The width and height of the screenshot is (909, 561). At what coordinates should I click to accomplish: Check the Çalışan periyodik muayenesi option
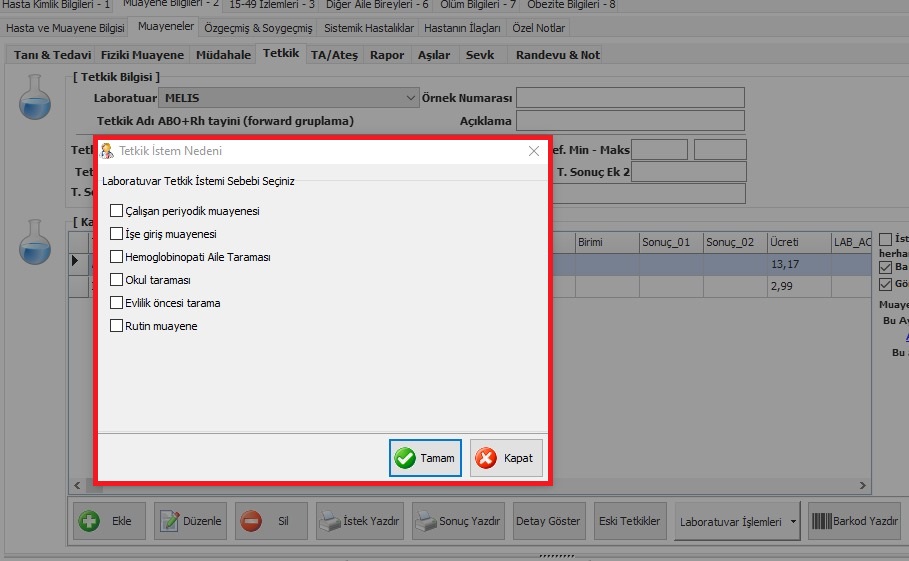tap(117, 211)
